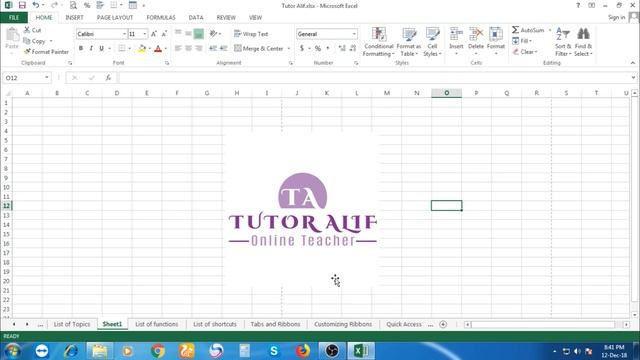Click the Windows Start orb
The image size is (640, 360).
pos(13,351)
